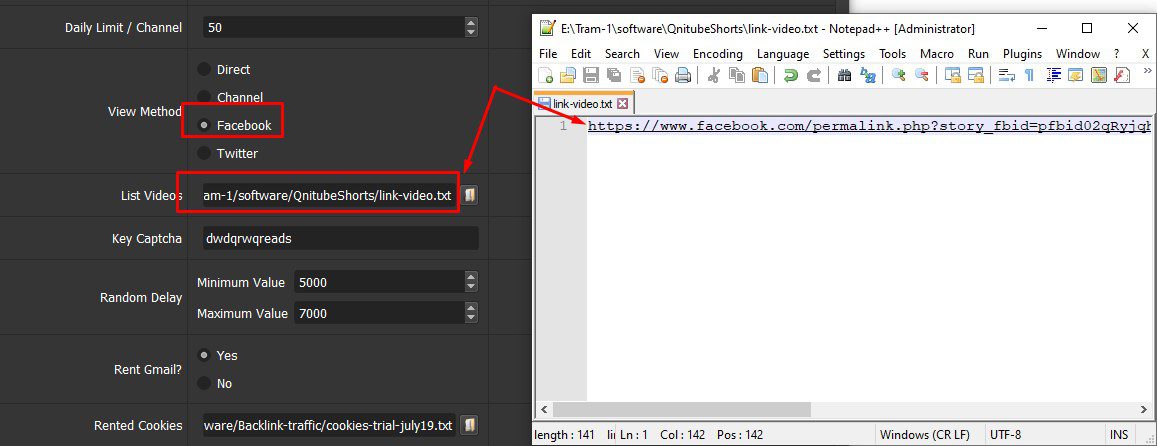Select the Direct view method
The width and height of the screenshot is (1157, 446).
click(x=204, y=69)
